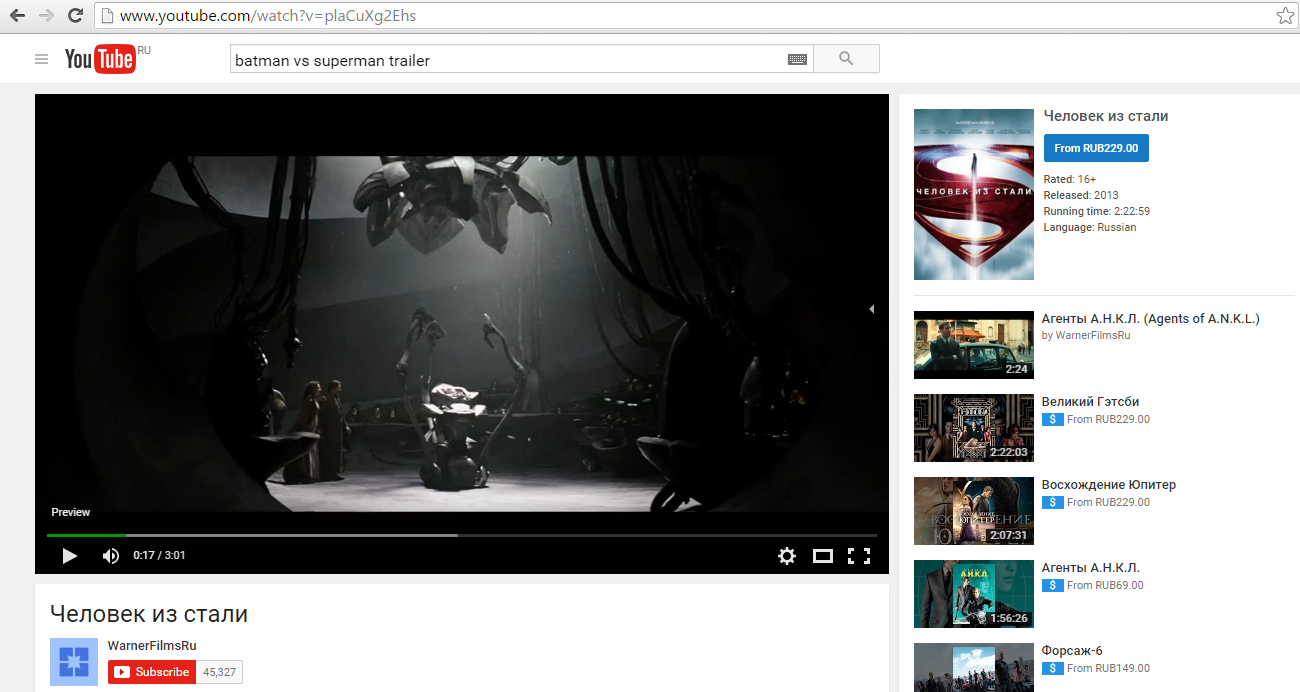
Task: Open the Человек из стали movie poster
Action: (x=974, y=194)
